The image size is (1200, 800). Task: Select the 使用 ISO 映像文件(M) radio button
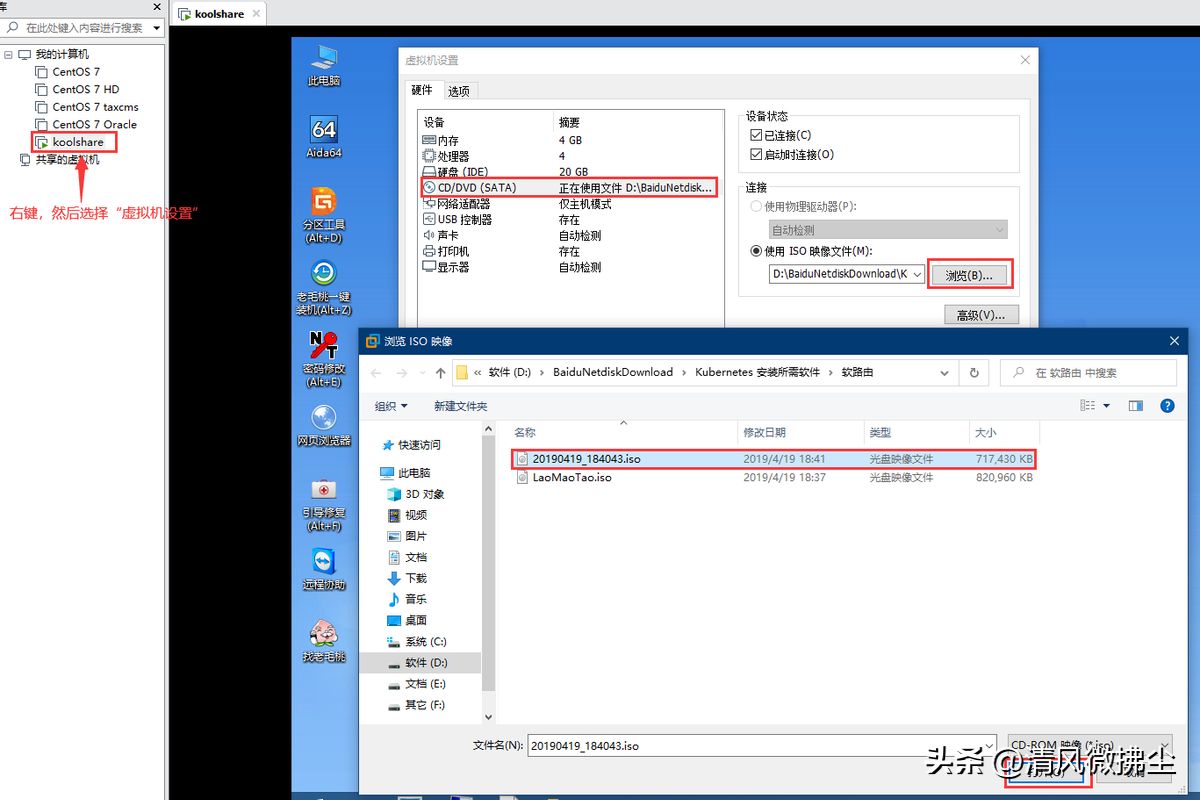tap(756, 251)
